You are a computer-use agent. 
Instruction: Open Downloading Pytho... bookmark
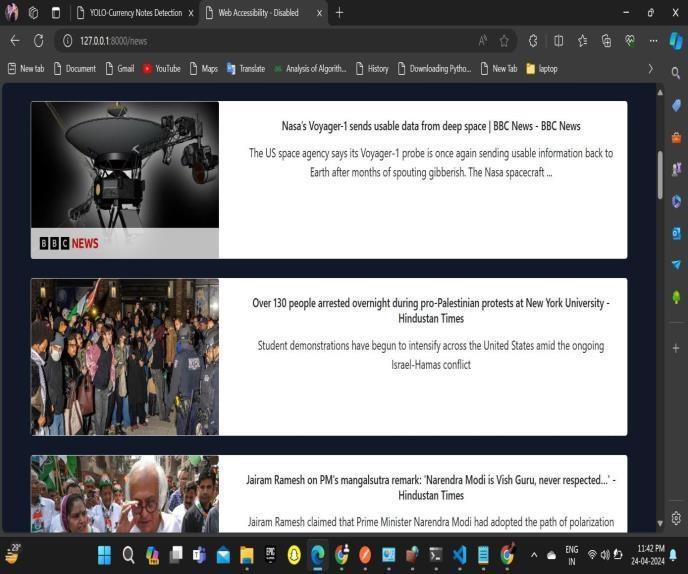click(434, 68)
